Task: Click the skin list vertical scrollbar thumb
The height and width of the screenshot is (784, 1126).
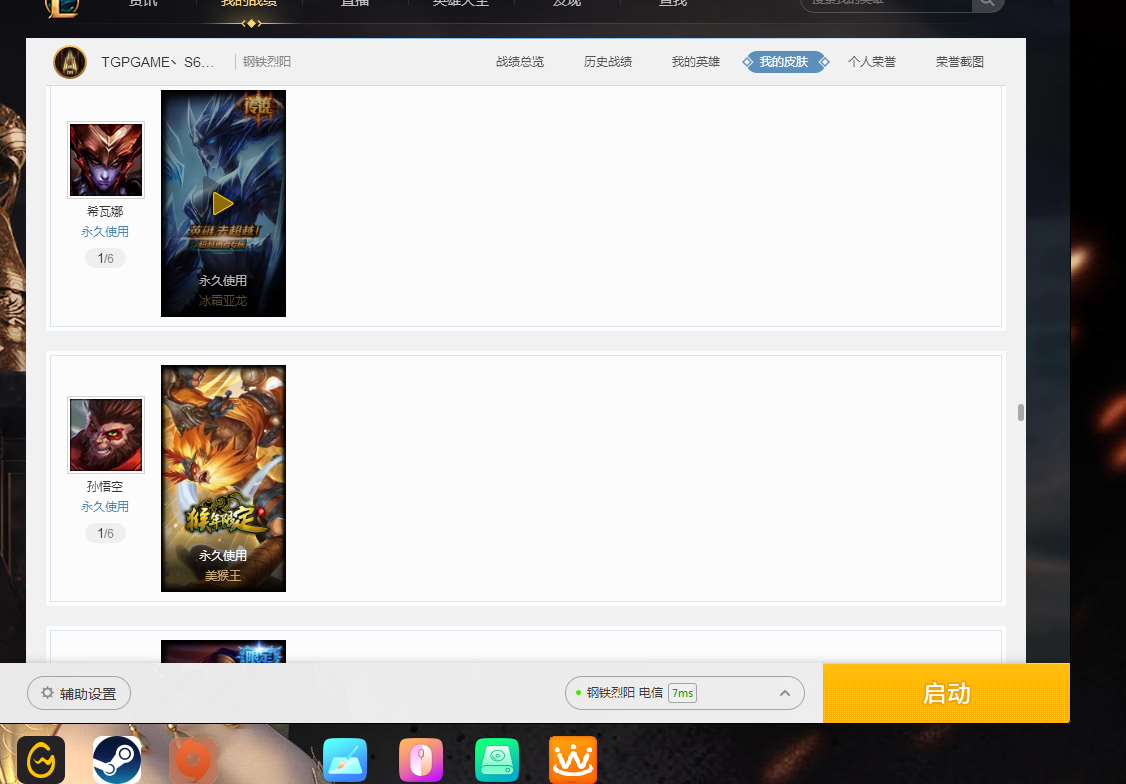Action: [1020, 412]
